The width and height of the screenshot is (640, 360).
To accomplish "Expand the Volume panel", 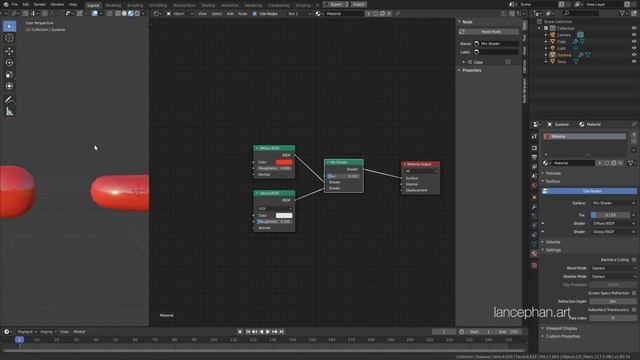I will coord(553,242).
